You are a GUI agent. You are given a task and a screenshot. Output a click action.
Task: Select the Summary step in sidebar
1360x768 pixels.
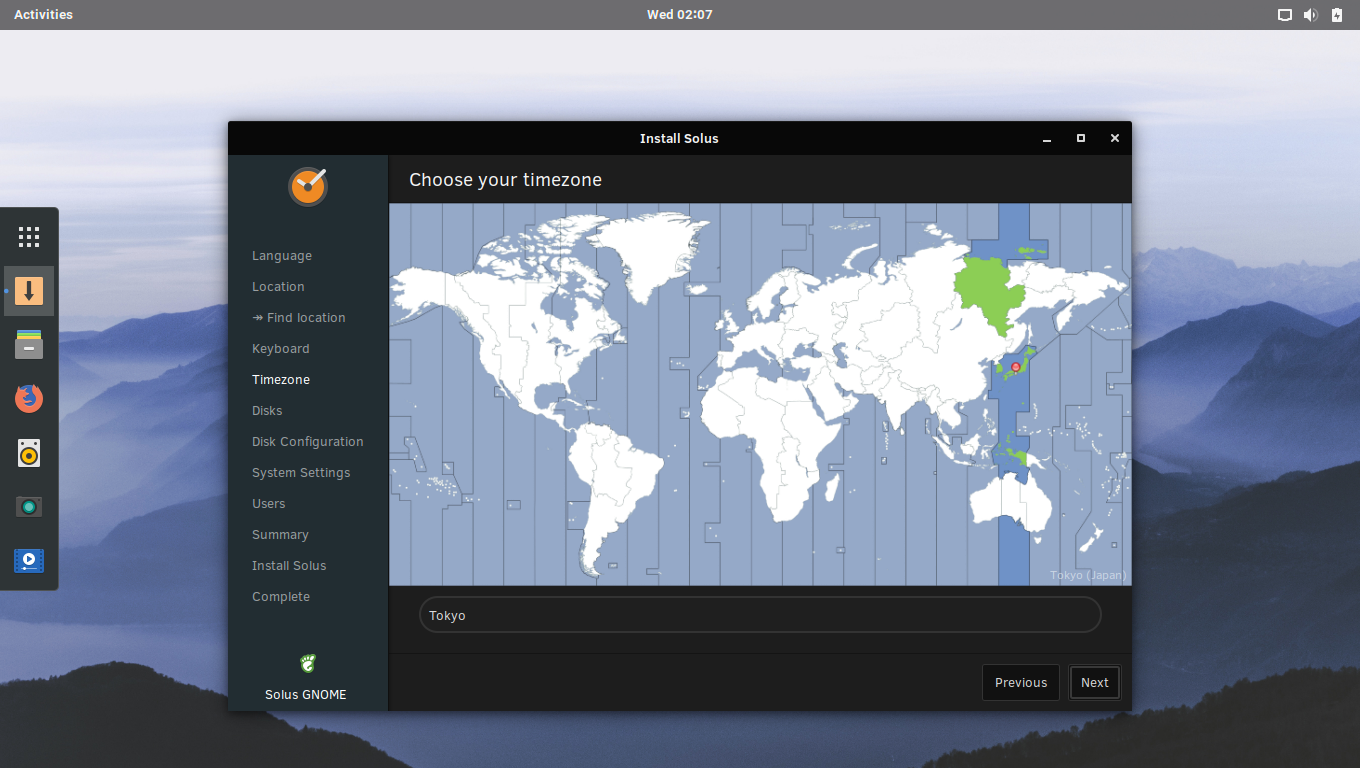coord(280,535)
